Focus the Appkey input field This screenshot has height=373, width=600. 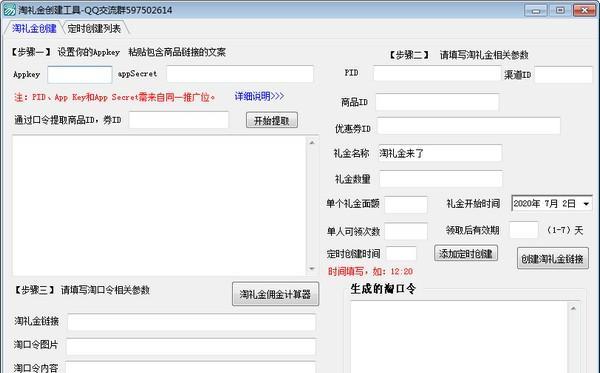[x=80, y=74]
